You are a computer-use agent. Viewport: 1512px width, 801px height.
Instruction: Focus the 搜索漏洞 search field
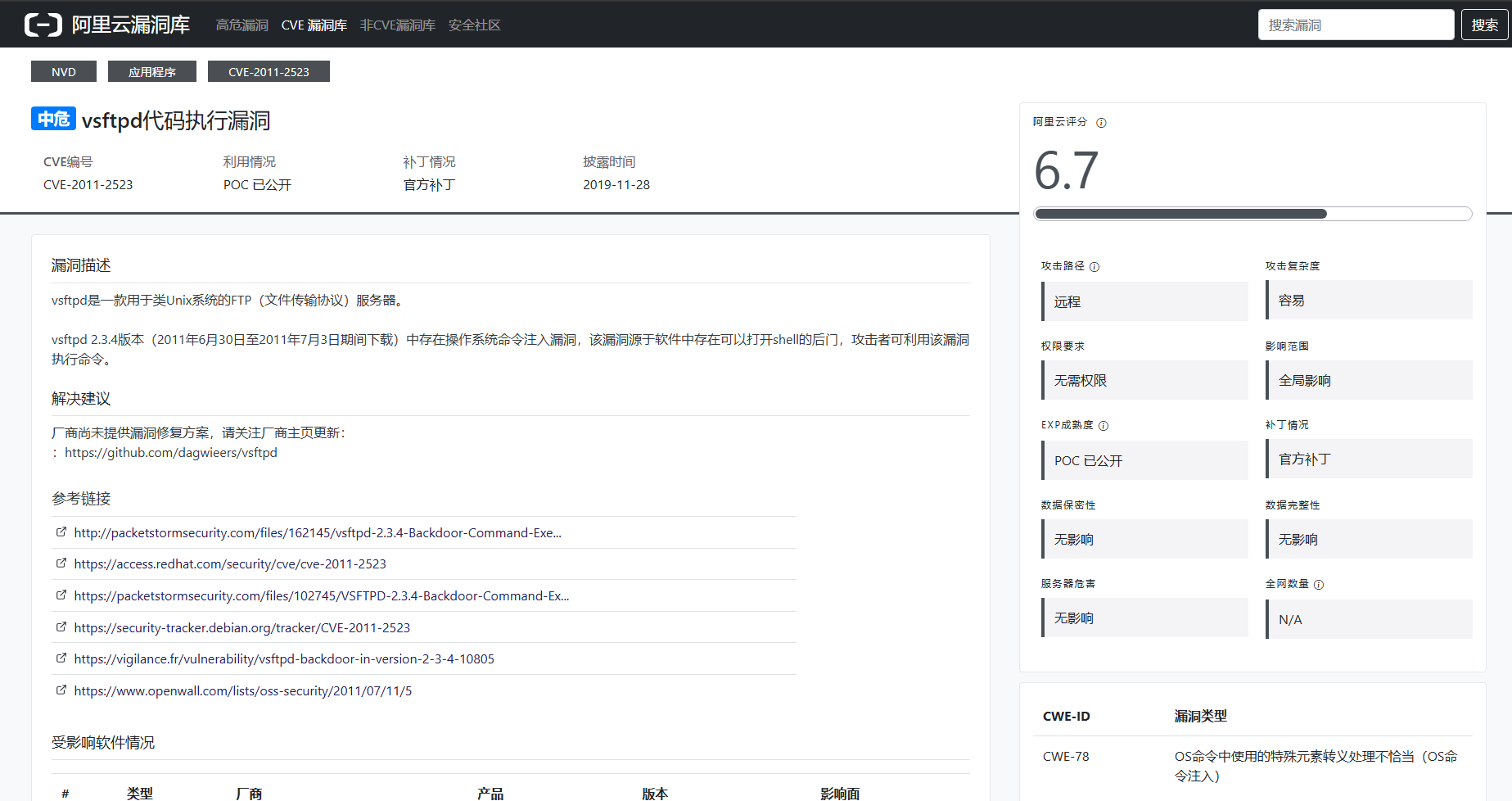pos(1356,25)
